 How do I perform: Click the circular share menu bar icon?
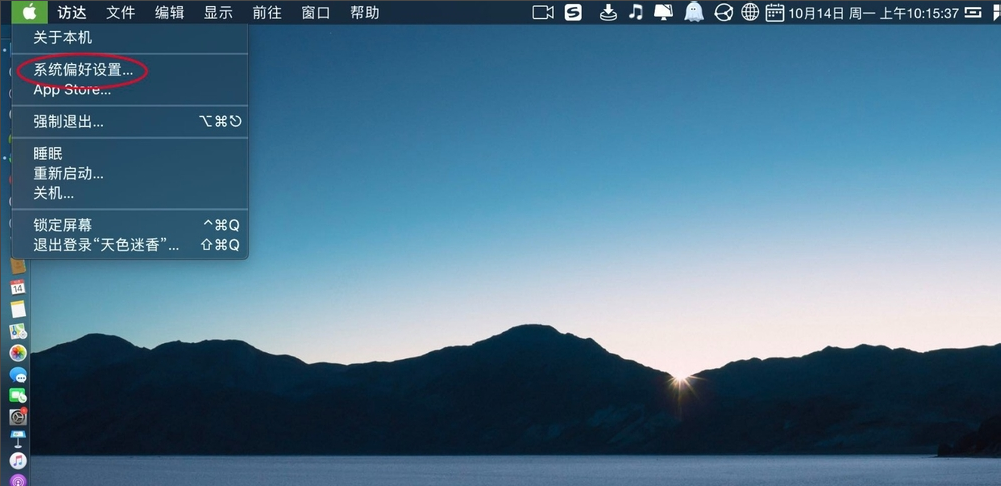(723, 13)
